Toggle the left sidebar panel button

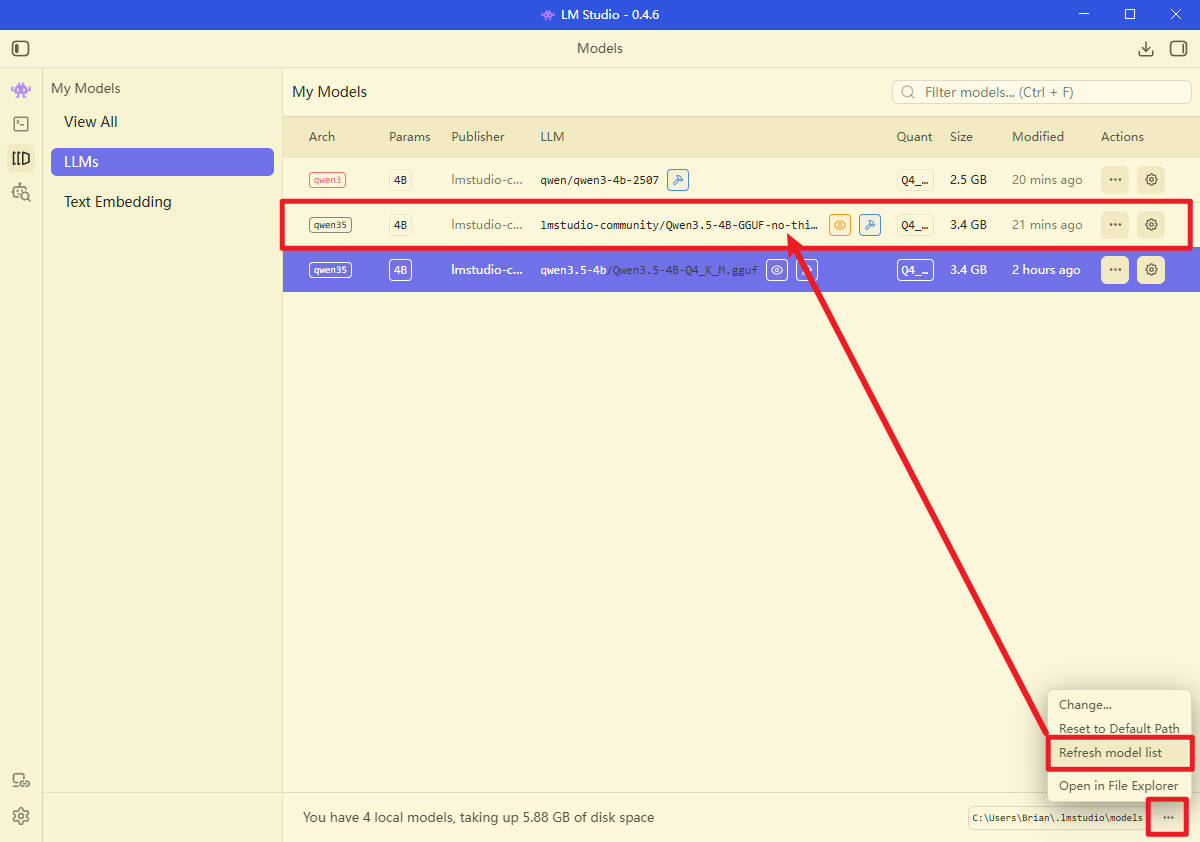point(21,49)
